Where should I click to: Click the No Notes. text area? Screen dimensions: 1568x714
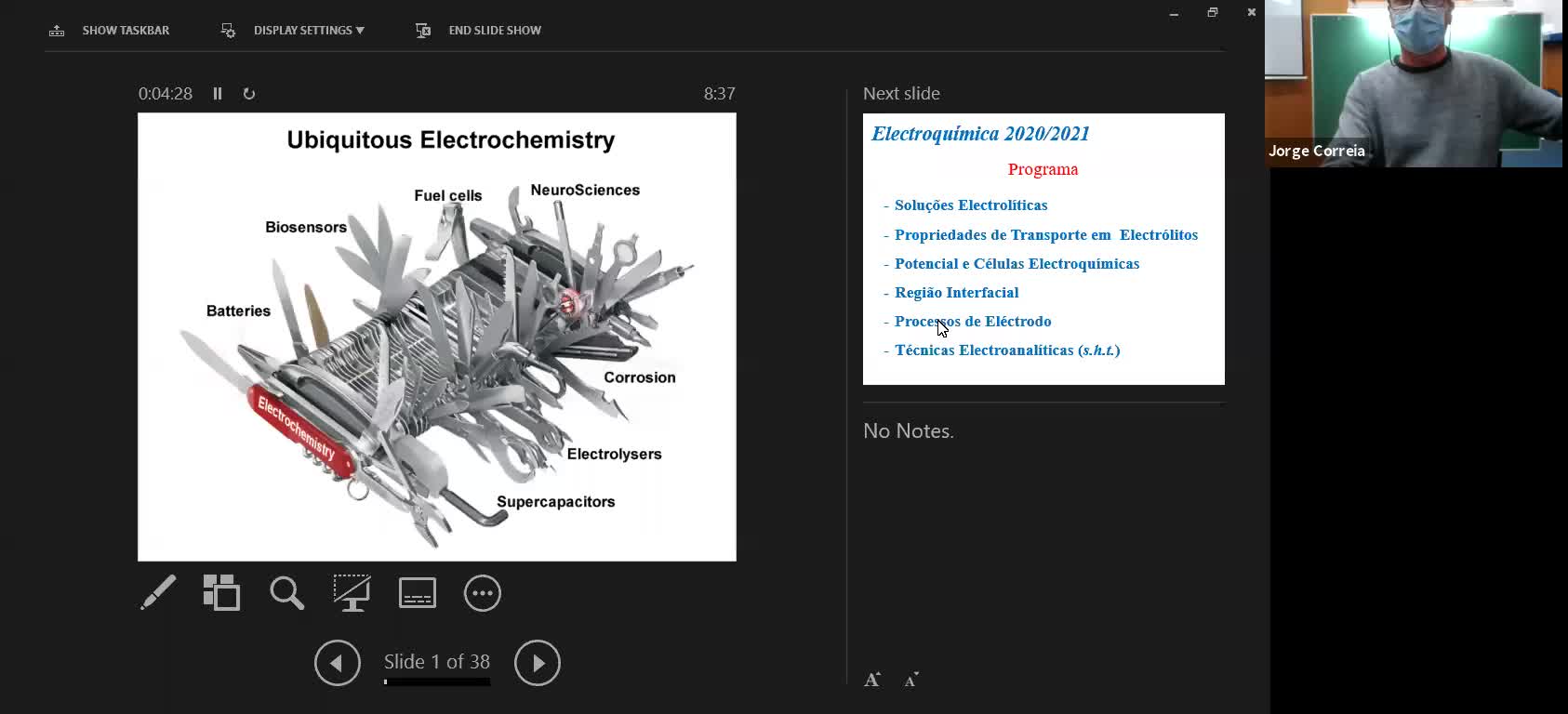click(909, 430)
